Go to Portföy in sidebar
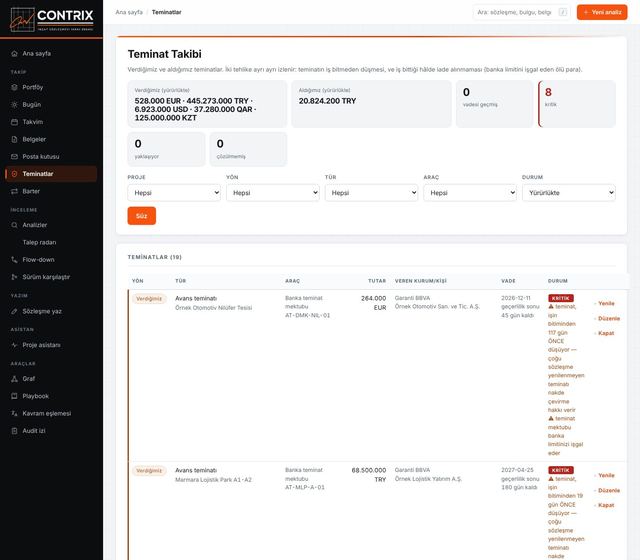640x560 pixels. pos(51,87)
